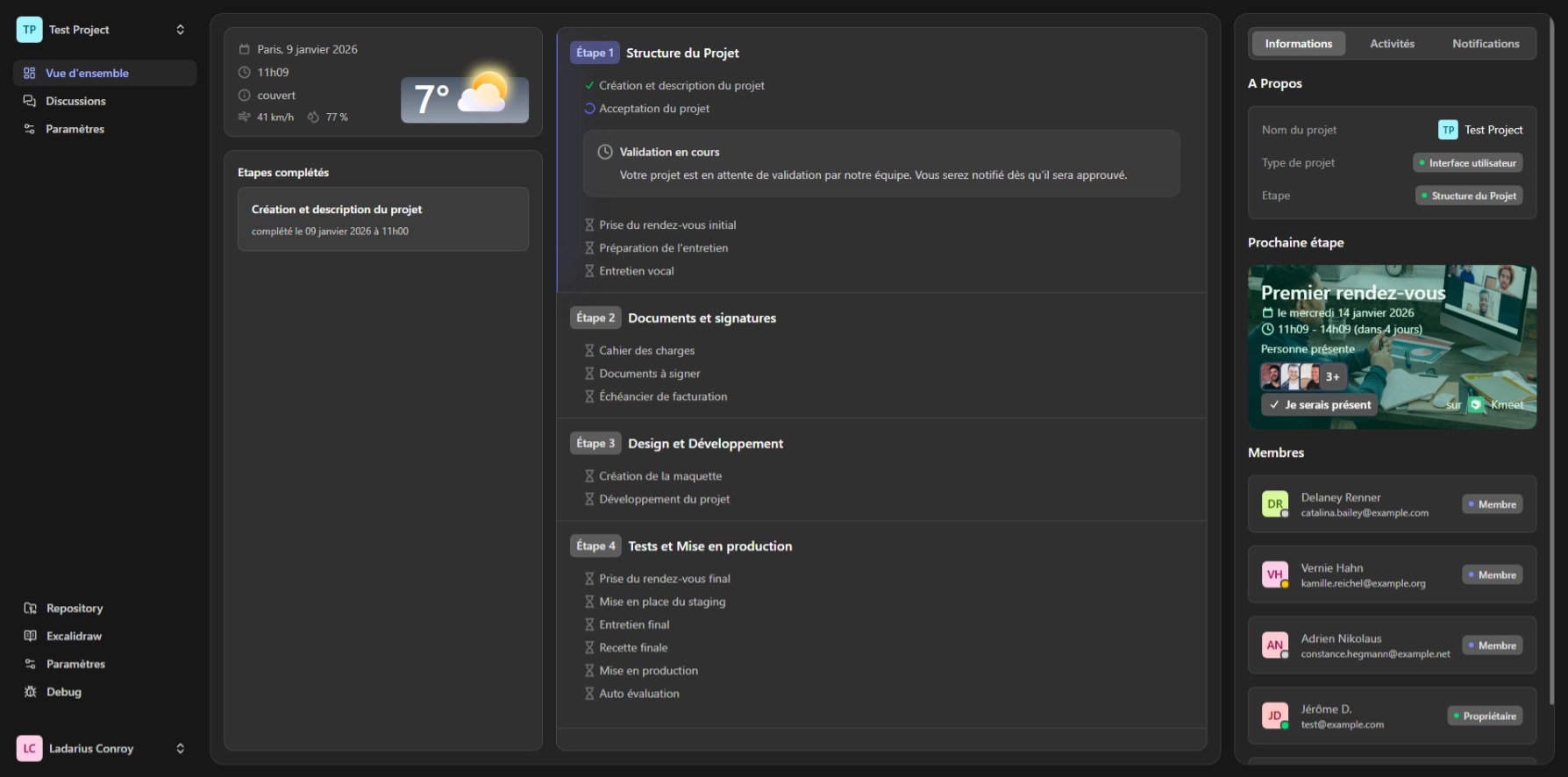Open Discussions via its chat icon

point(30,102)
